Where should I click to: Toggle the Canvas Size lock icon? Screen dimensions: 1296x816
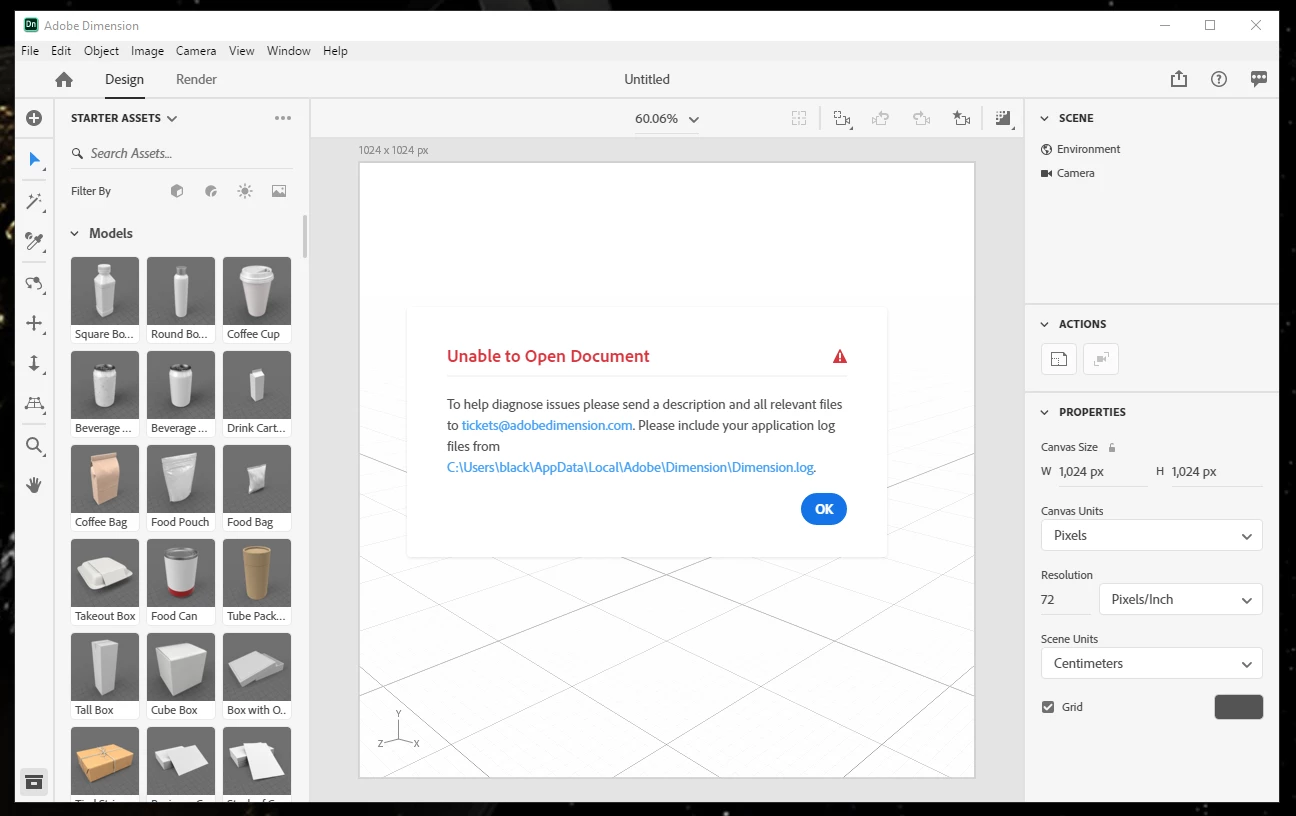pos(1112,447)
